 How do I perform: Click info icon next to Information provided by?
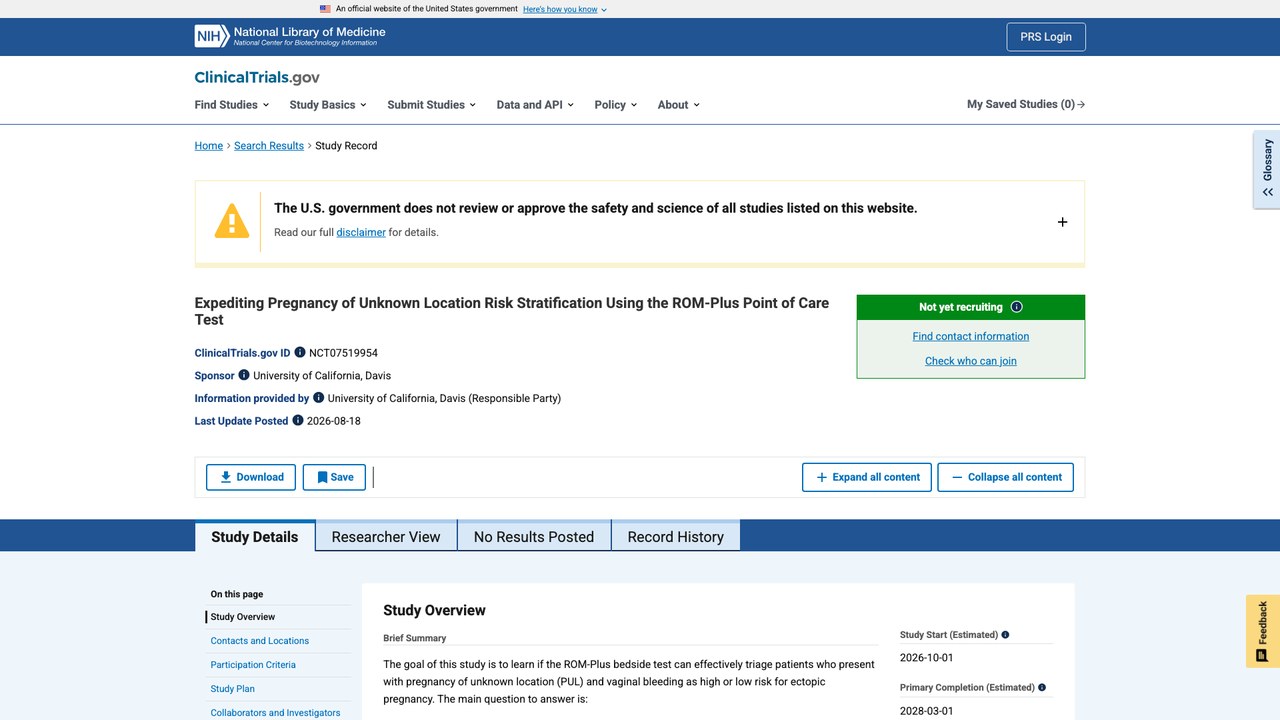click(x=319, y=398)
